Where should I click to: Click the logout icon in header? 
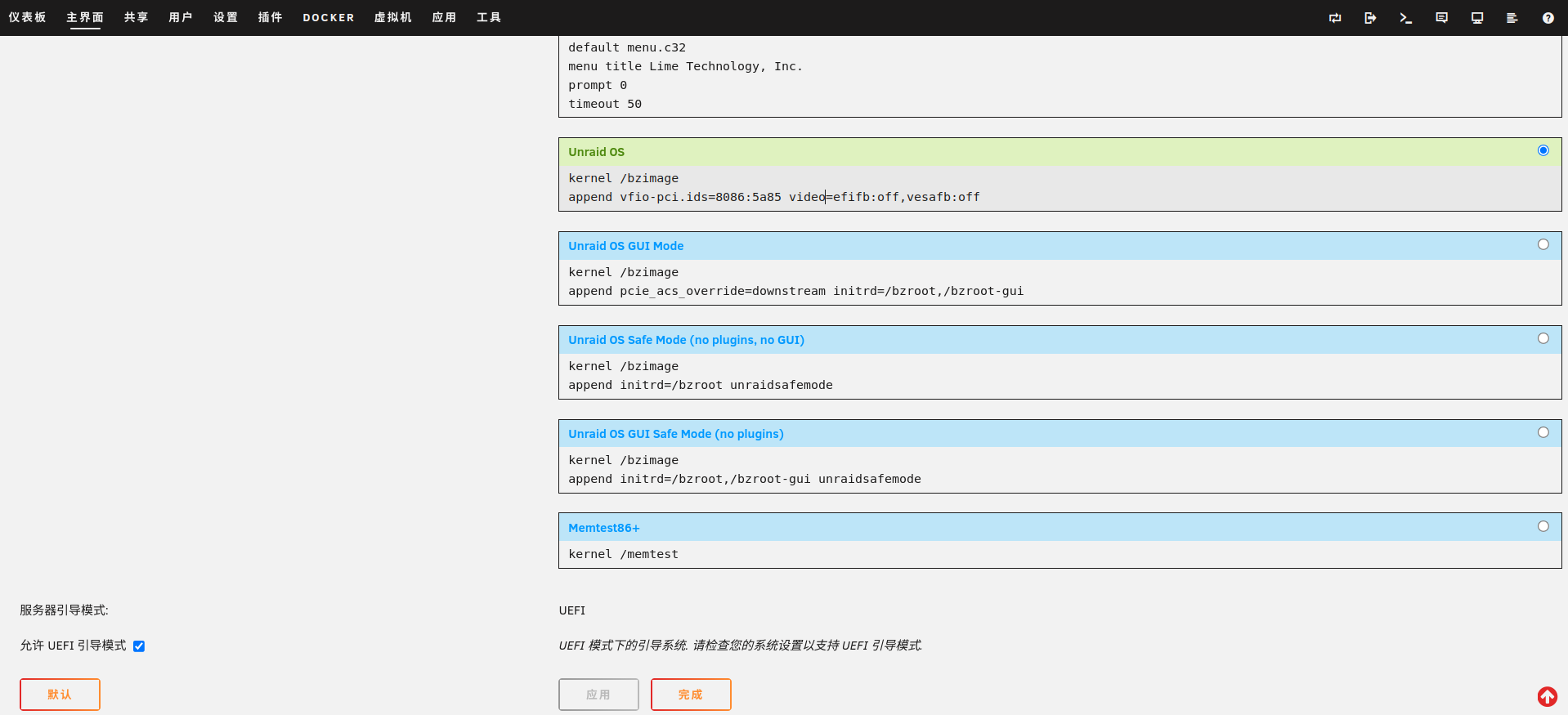tap(1370, 18)
